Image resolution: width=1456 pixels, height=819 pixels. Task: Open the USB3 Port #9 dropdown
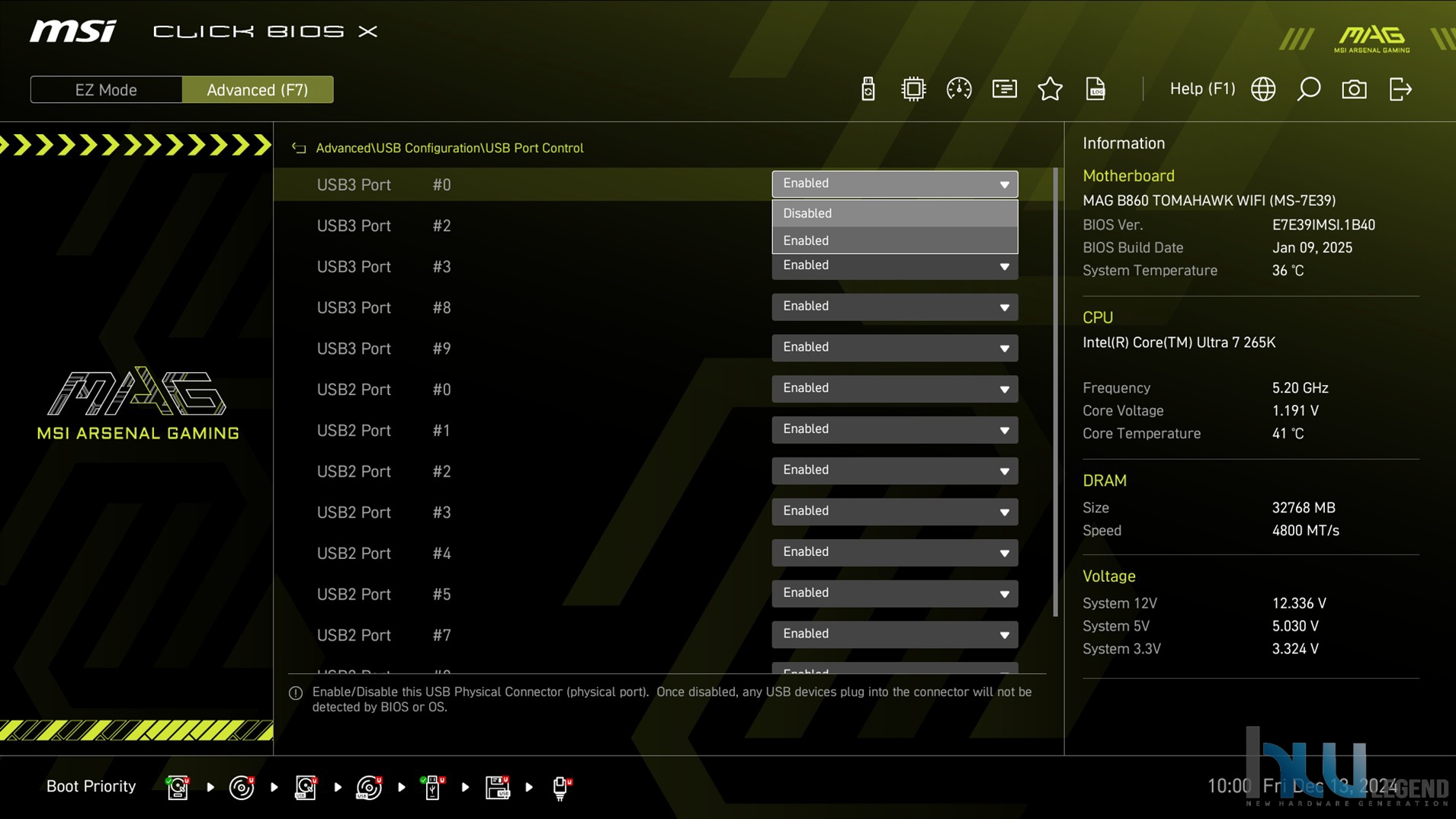[895, 348]
